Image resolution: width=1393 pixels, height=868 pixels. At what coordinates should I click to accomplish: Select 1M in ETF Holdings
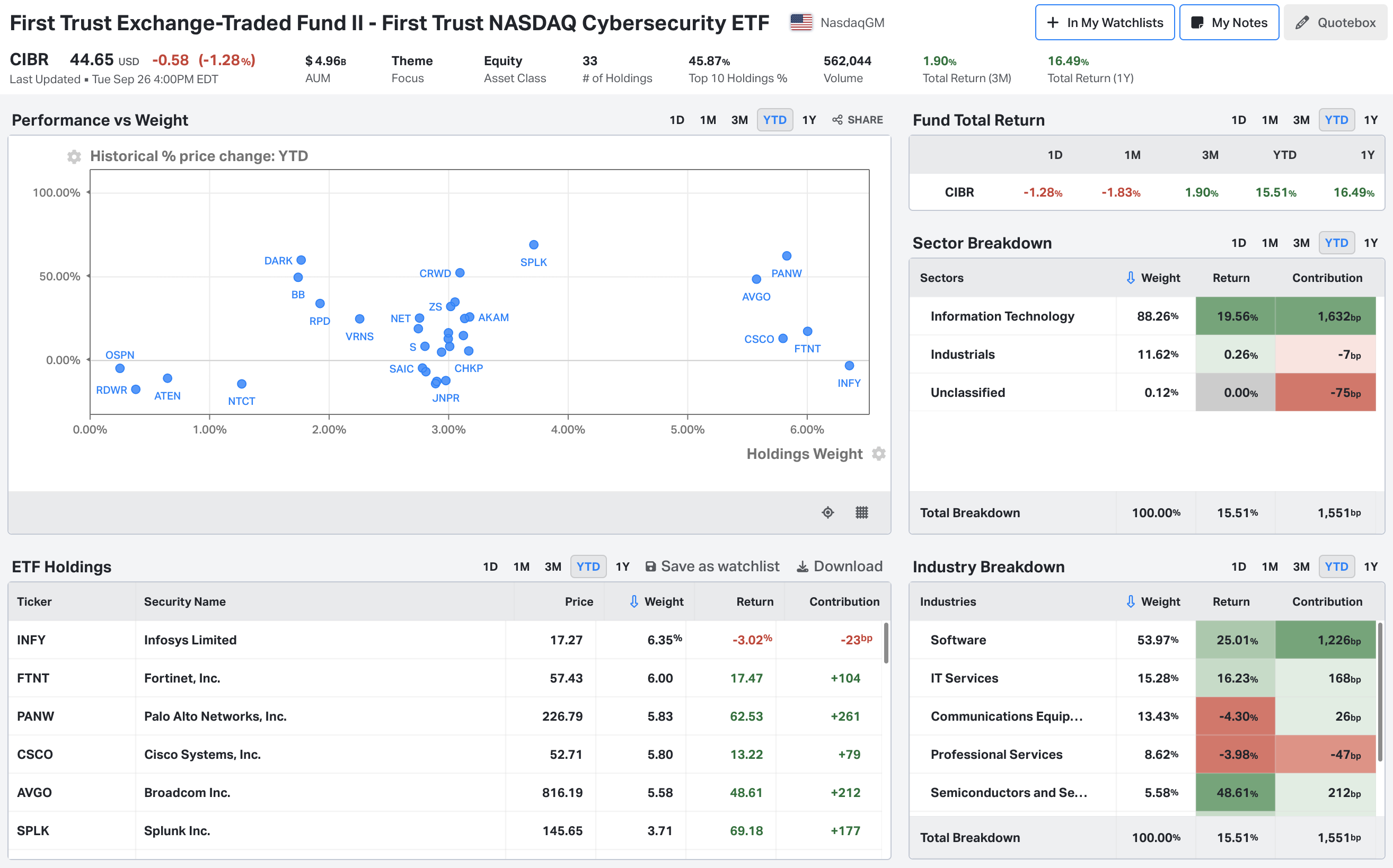click(x=522, y=566)
